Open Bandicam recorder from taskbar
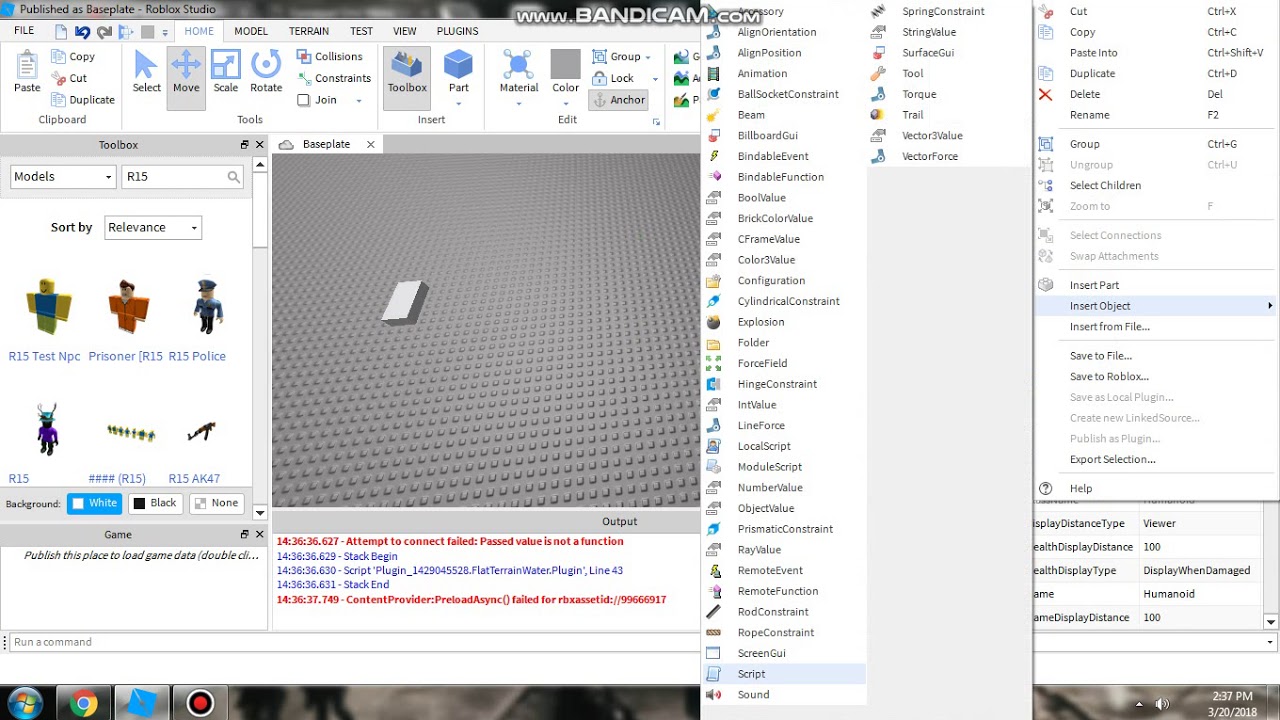1280x720 pixels. 201,703
